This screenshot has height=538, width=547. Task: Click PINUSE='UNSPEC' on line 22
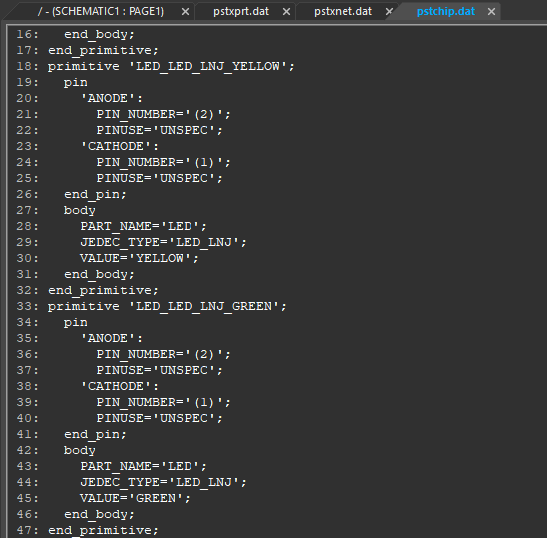pyautogui.click(x=159, y=130)
